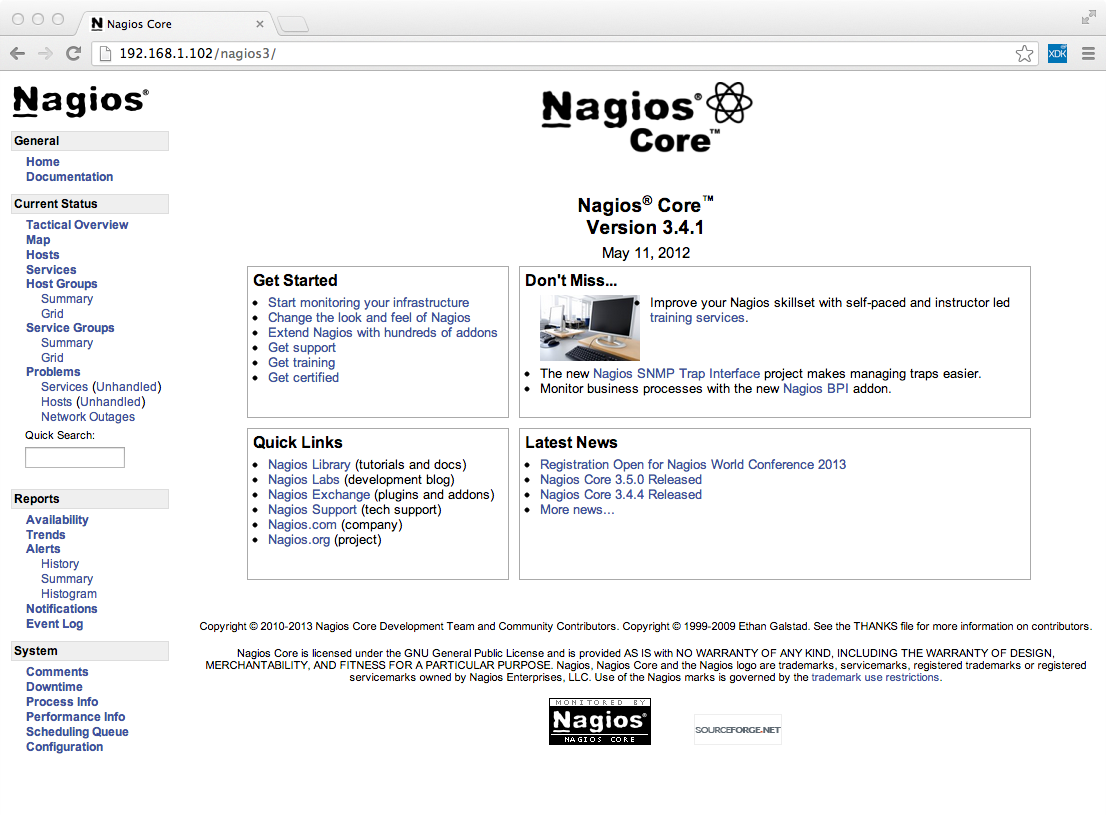
Task: Bookmark this page with the star icon
Action: pos(1024,54)
